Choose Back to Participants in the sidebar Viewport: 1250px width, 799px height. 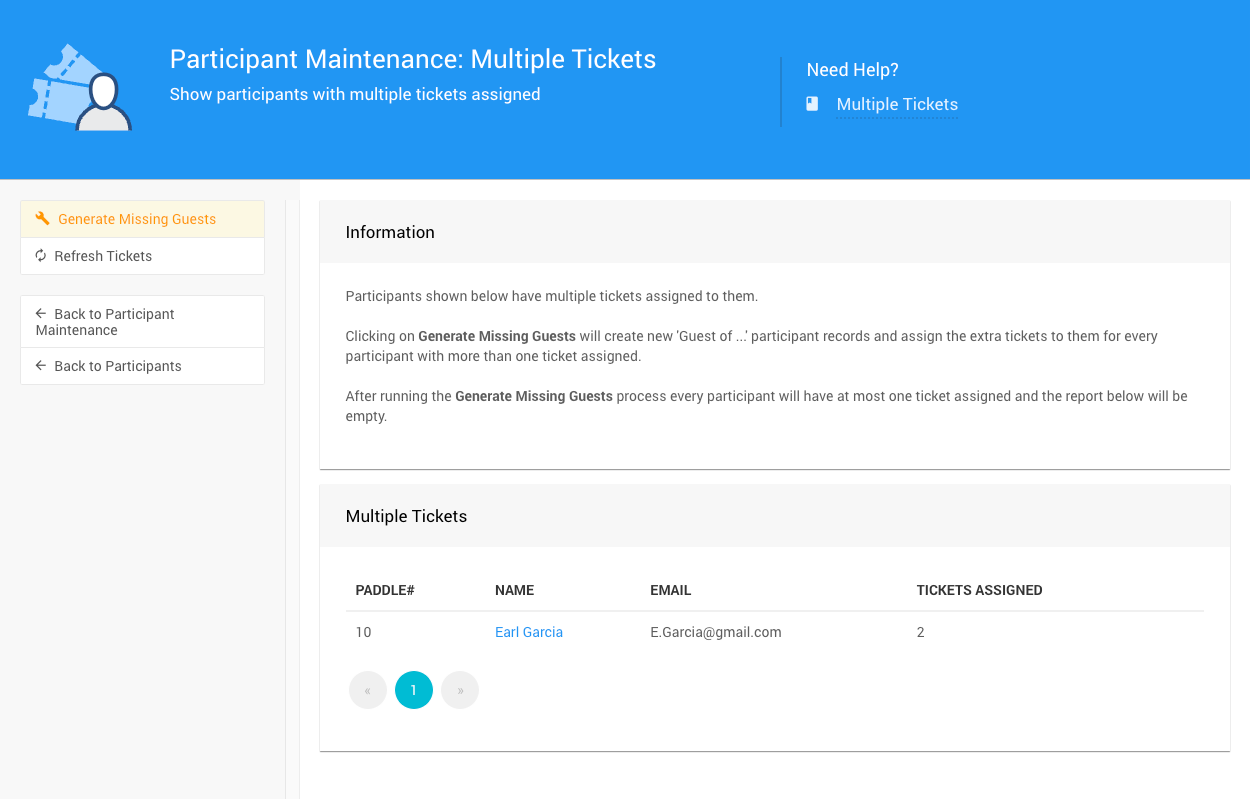tap(118, 366)
